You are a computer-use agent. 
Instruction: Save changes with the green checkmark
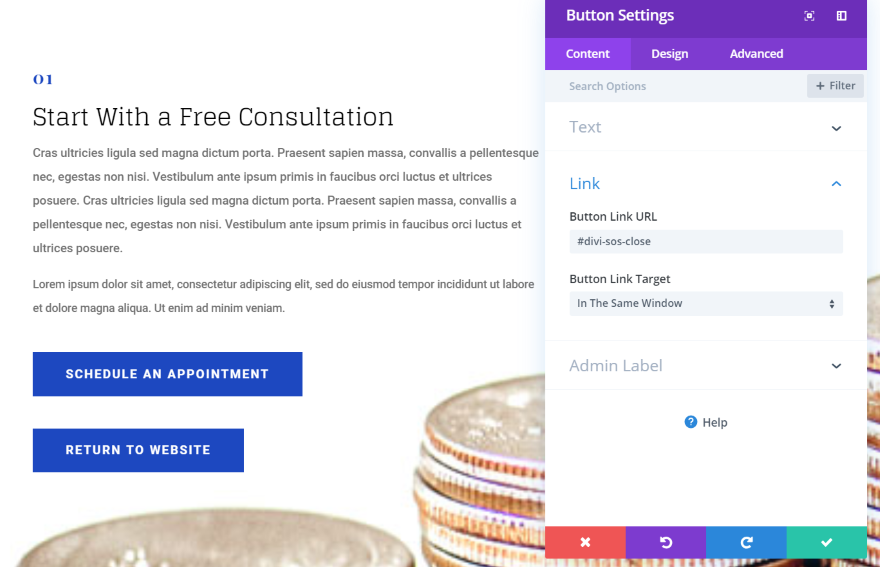click(826, 542)
